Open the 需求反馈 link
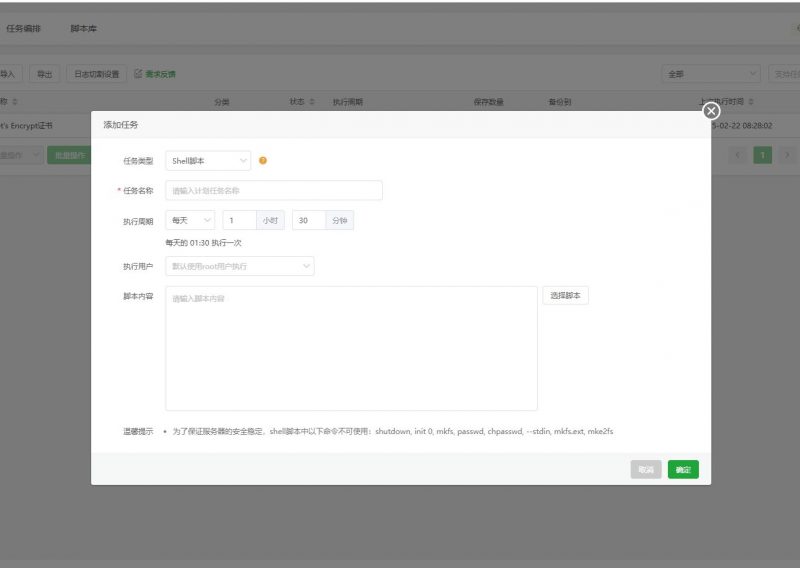800x568 pixels. coord(155,74)
